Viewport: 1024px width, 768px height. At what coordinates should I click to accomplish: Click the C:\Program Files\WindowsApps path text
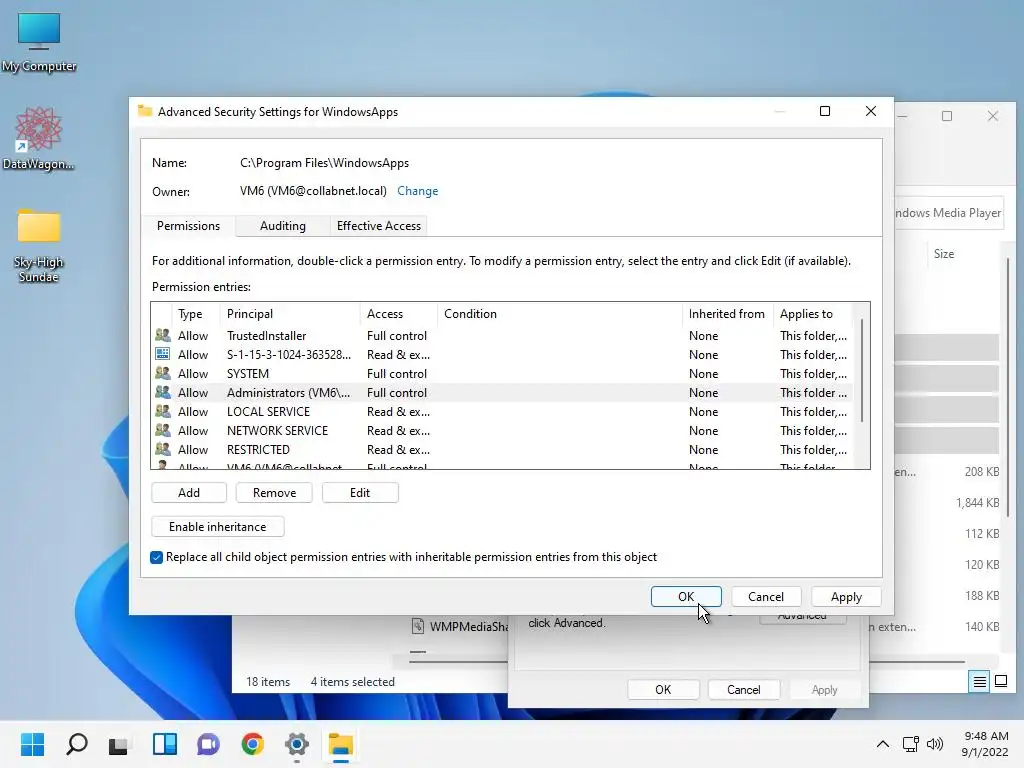(x=324, y=163)
